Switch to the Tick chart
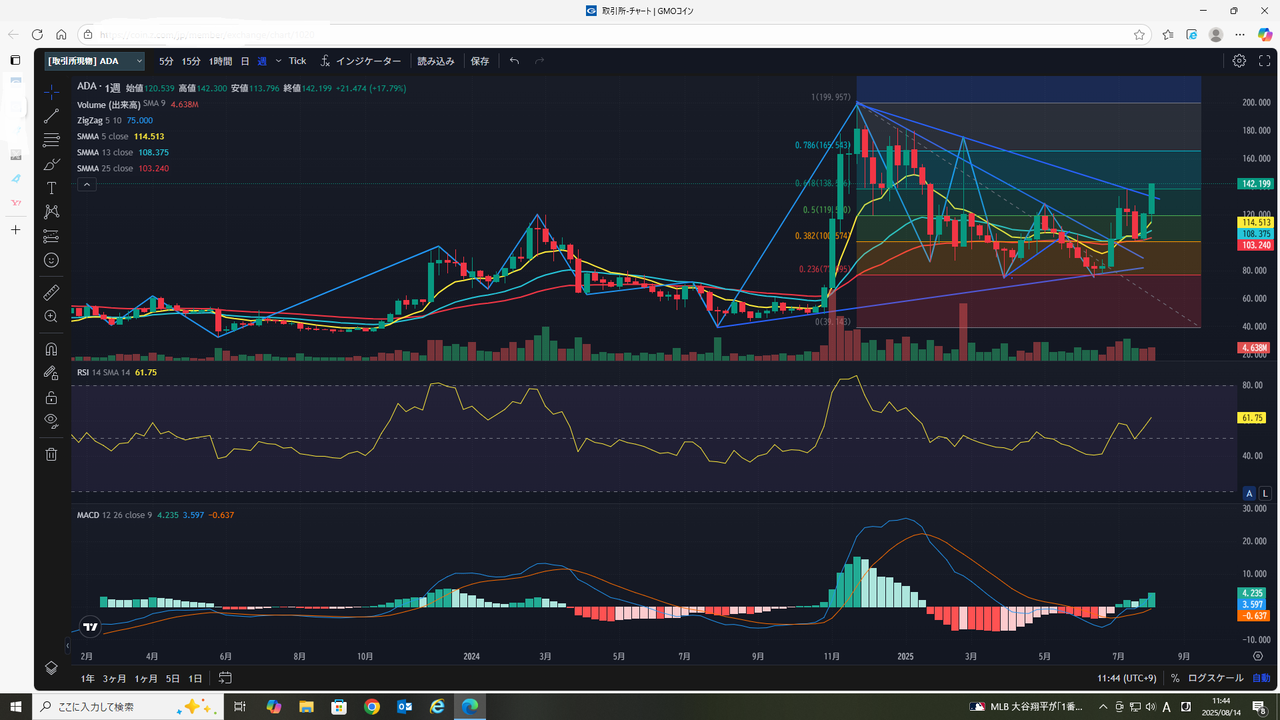The image size is (1280, 720). pos(298,61)
